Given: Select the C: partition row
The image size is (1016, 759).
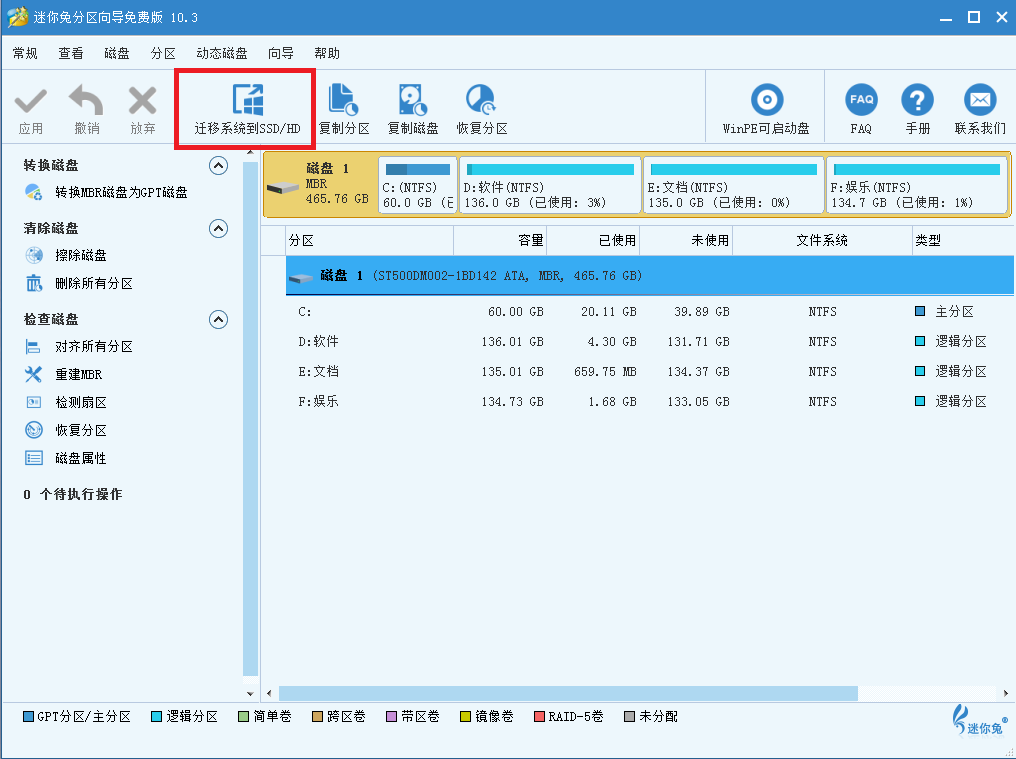Looking at the screenshot, I should [x=649, y=312].
